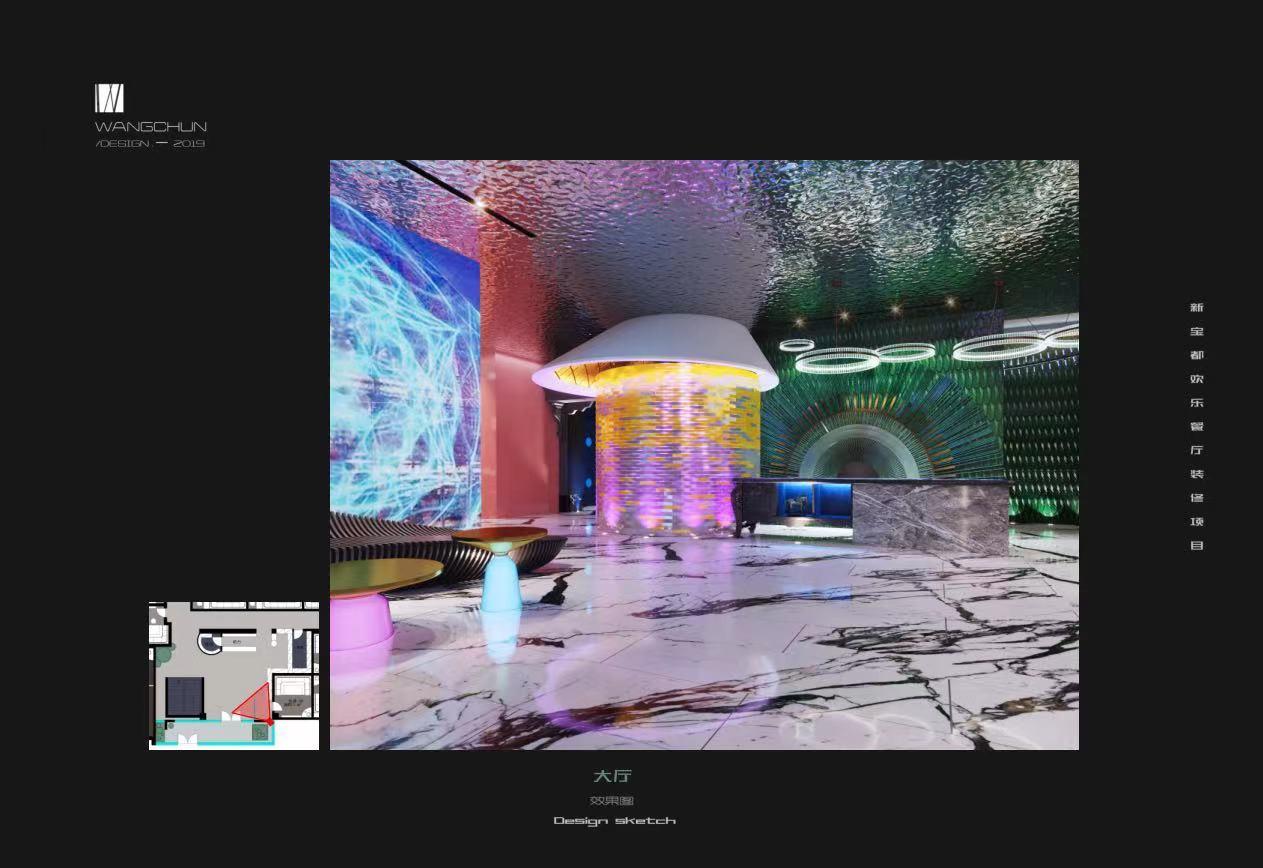Click the vertical project title 新宝都欢乐餐厅装修项目

[x=1196, y=426]
